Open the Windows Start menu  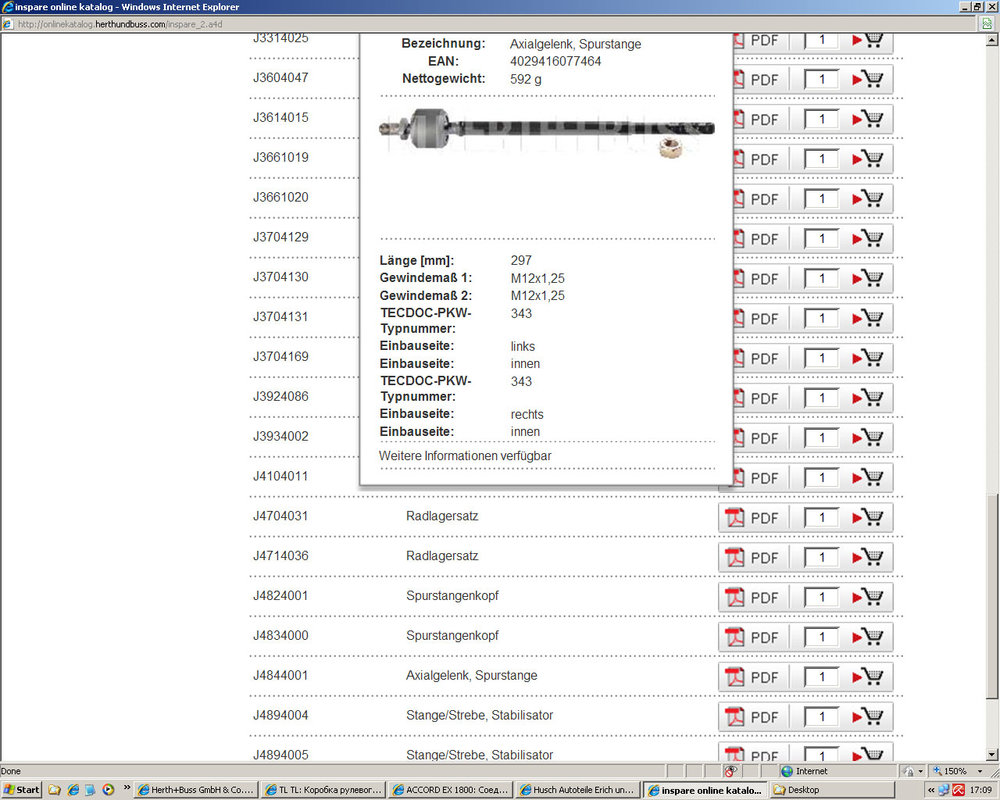pyautogui.click(x=22, y=790)
